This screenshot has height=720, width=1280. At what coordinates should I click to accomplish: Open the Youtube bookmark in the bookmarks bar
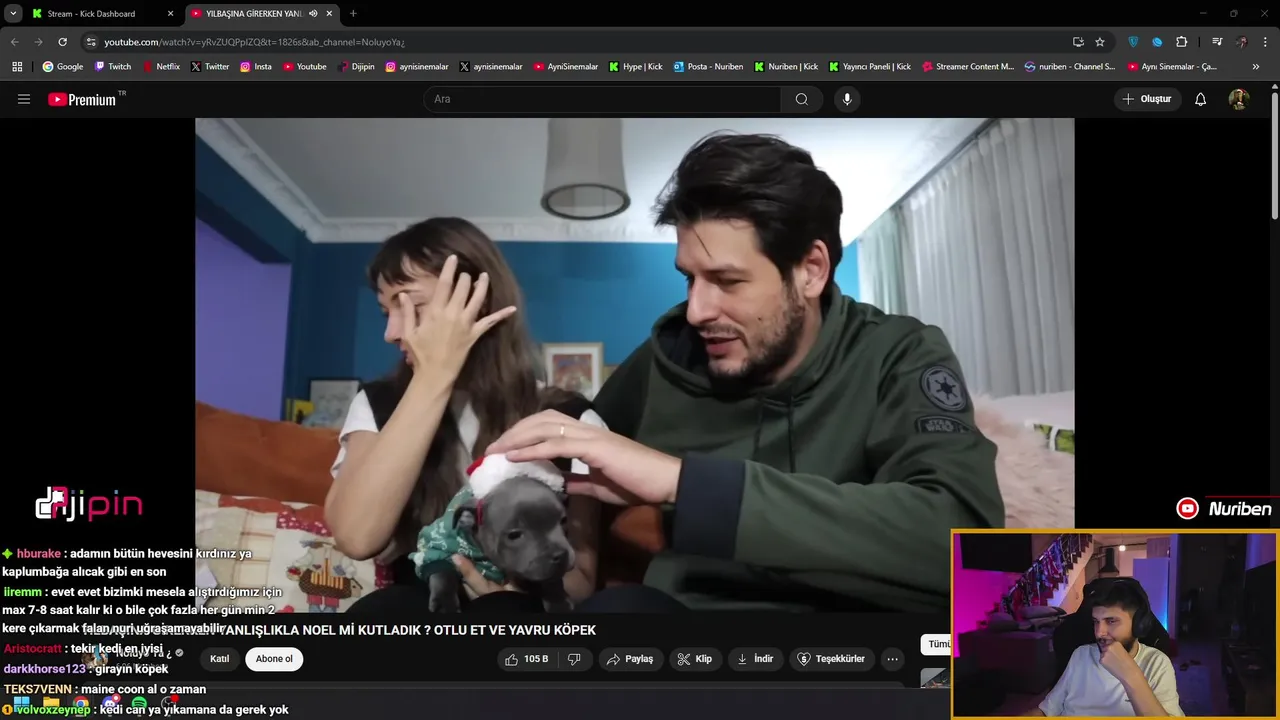point(304,67)
